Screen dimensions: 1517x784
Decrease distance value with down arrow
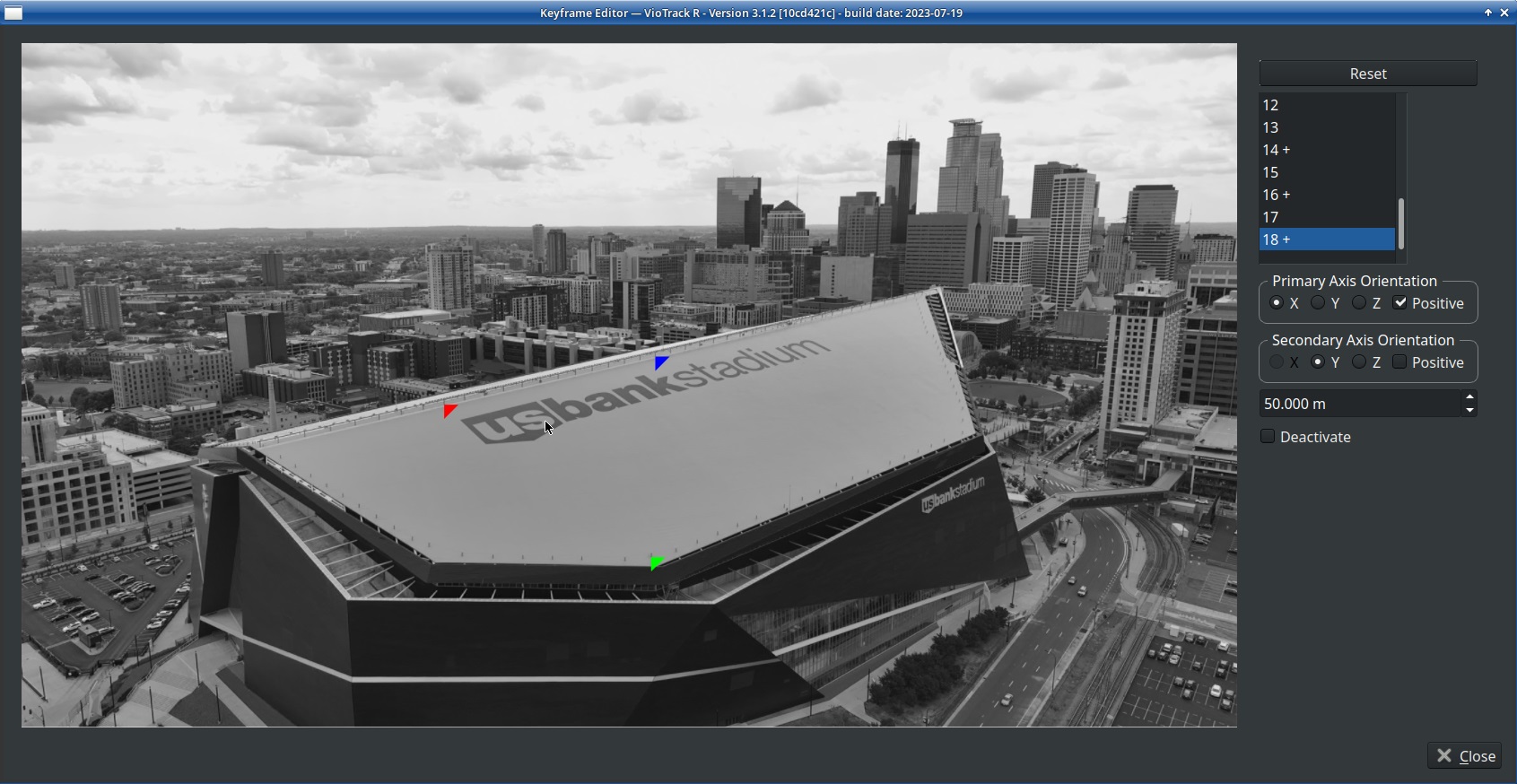[1469, 411]
